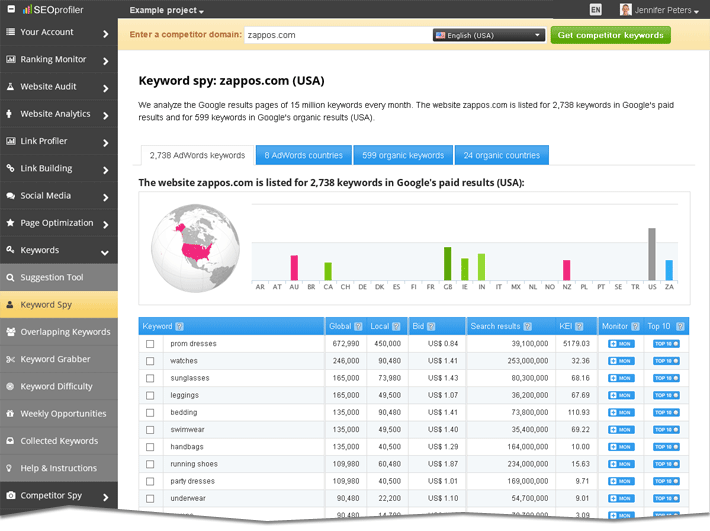Screen dimensions: 710x531
Task: Click the EN language icon
Action: [595, 10]
